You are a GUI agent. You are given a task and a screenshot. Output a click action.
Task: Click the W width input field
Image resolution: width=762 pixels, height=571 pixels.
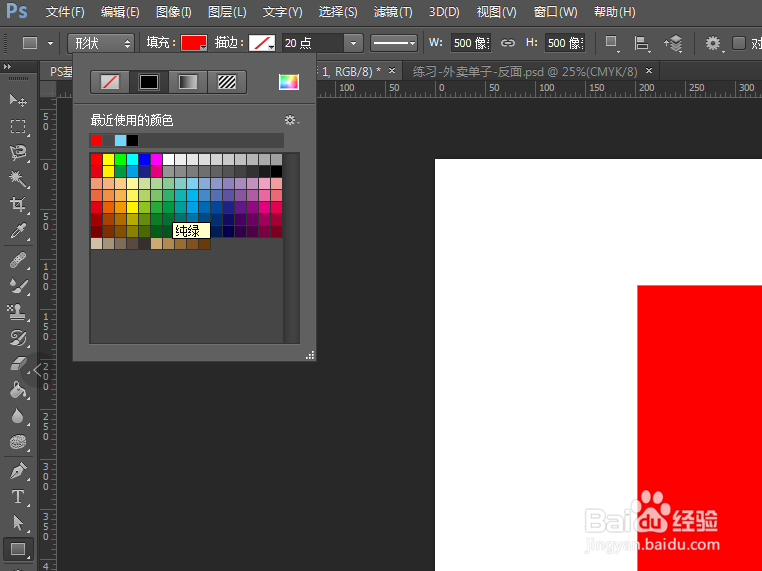[470, 43]
